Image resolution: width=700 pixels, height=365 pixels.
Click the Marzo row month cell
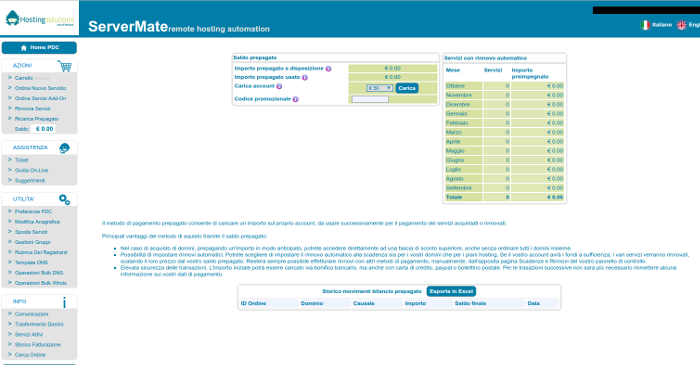click(x=463, y=133)
